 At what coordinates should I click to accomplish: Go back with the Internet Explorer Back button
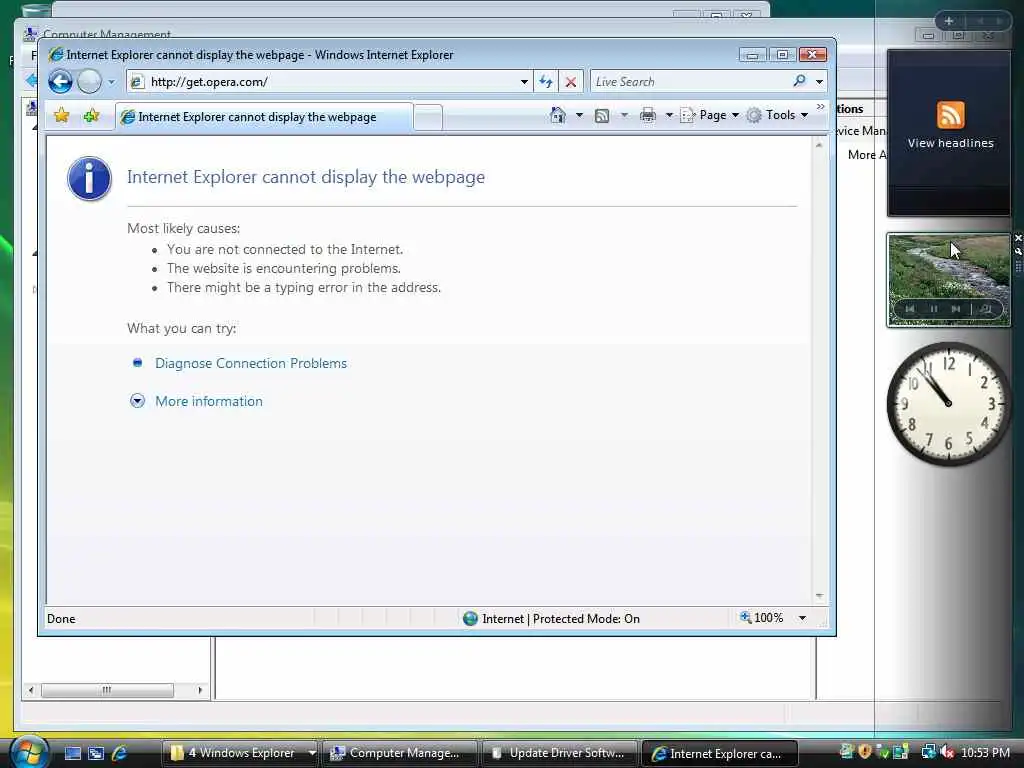tap(60, 82)
